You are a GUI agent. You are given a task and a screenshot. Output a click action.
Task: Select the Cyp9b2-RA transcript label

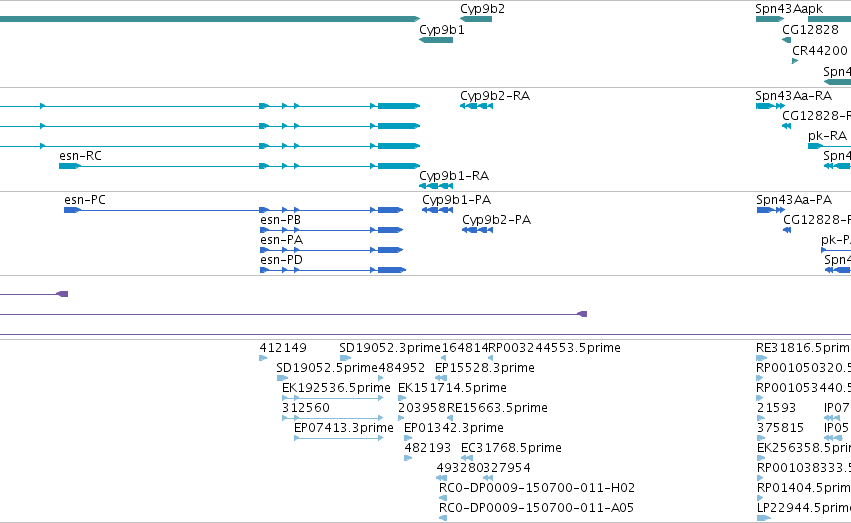[x=495, y=96]
